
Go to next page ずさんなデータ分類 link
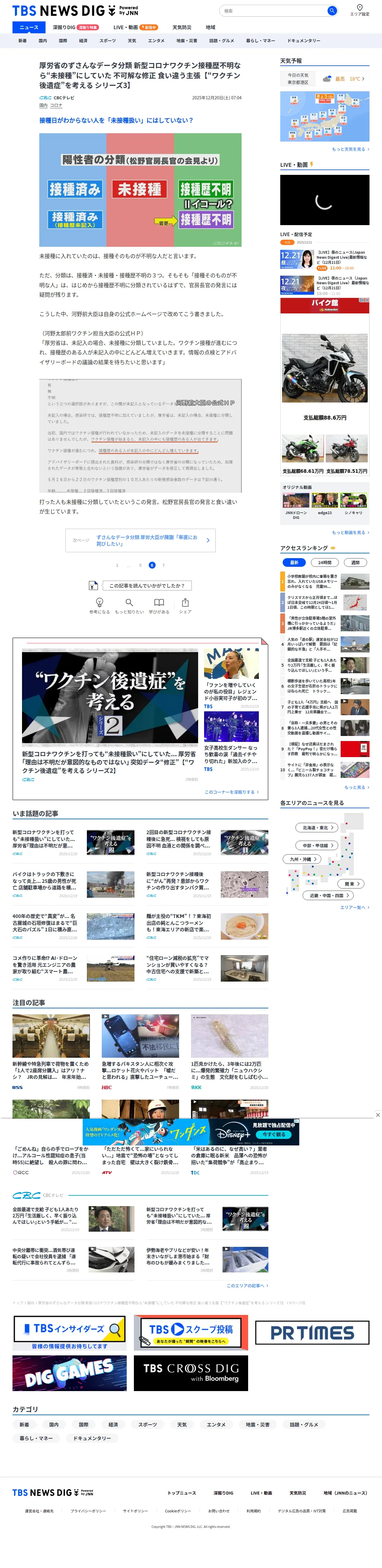(140, 541)
